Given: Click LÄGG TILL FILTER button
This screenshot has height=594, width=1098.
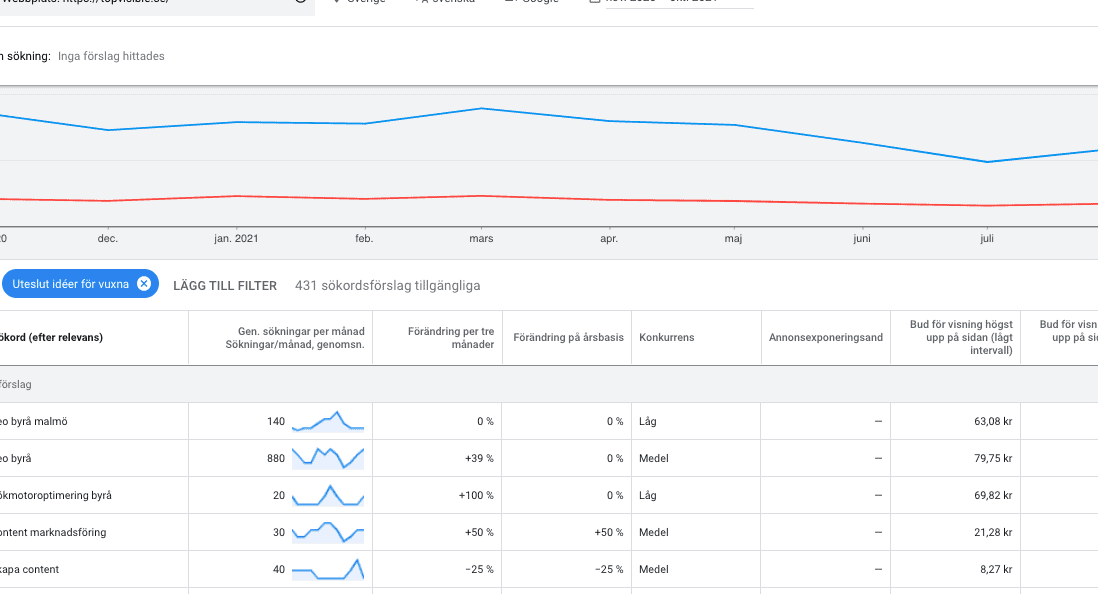Looking at the screenshot, I should [x=225, y=286].
